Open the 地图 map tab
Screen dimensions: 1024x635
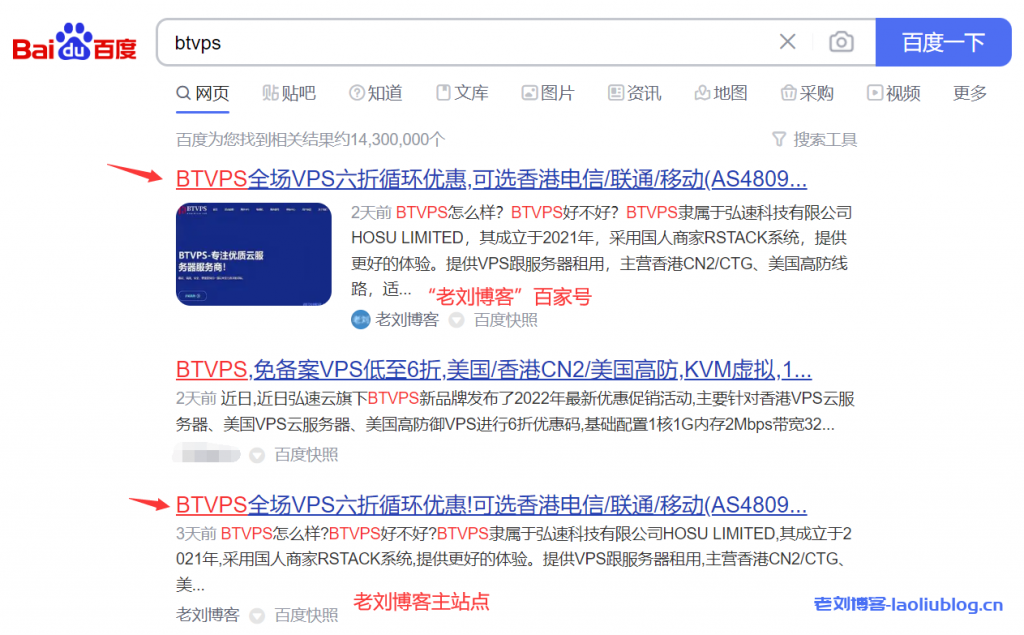click(x=721, y=93)
